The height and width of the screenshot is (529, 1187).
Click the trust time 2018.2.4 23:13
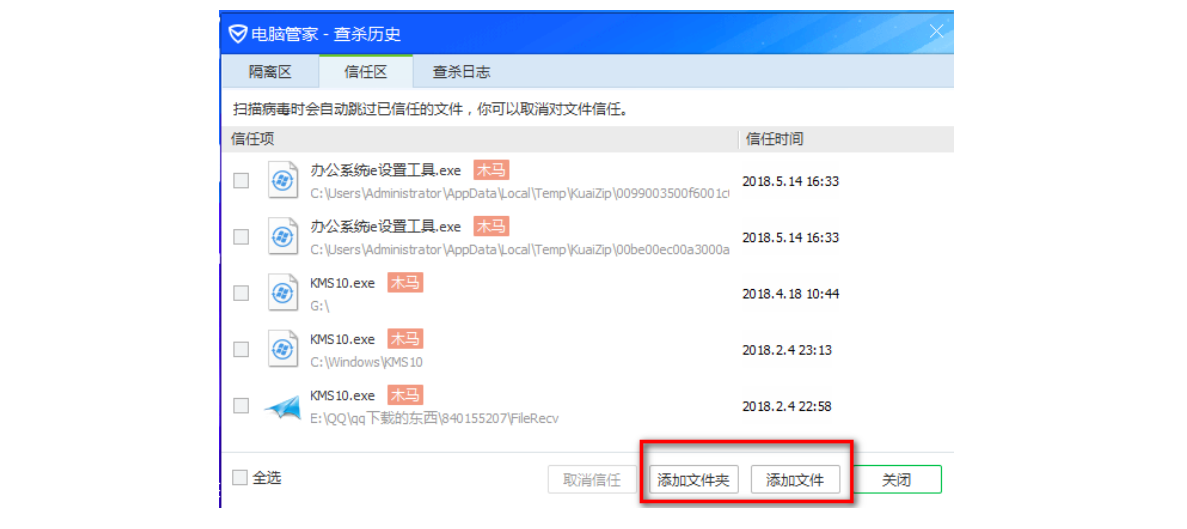pyautogui.click(x=787, y=350)
